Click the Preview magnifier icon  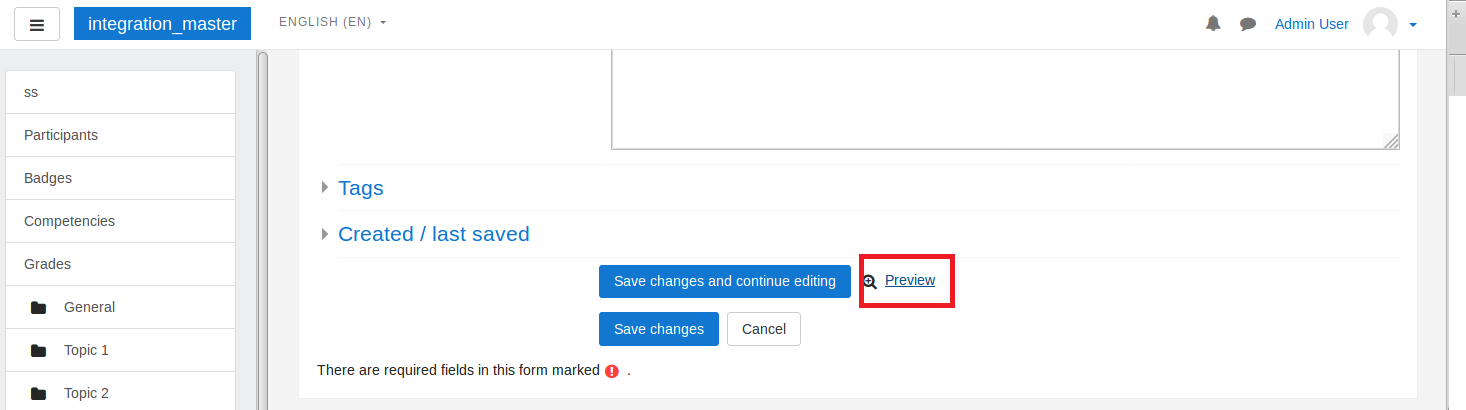(x=870, y=282)
